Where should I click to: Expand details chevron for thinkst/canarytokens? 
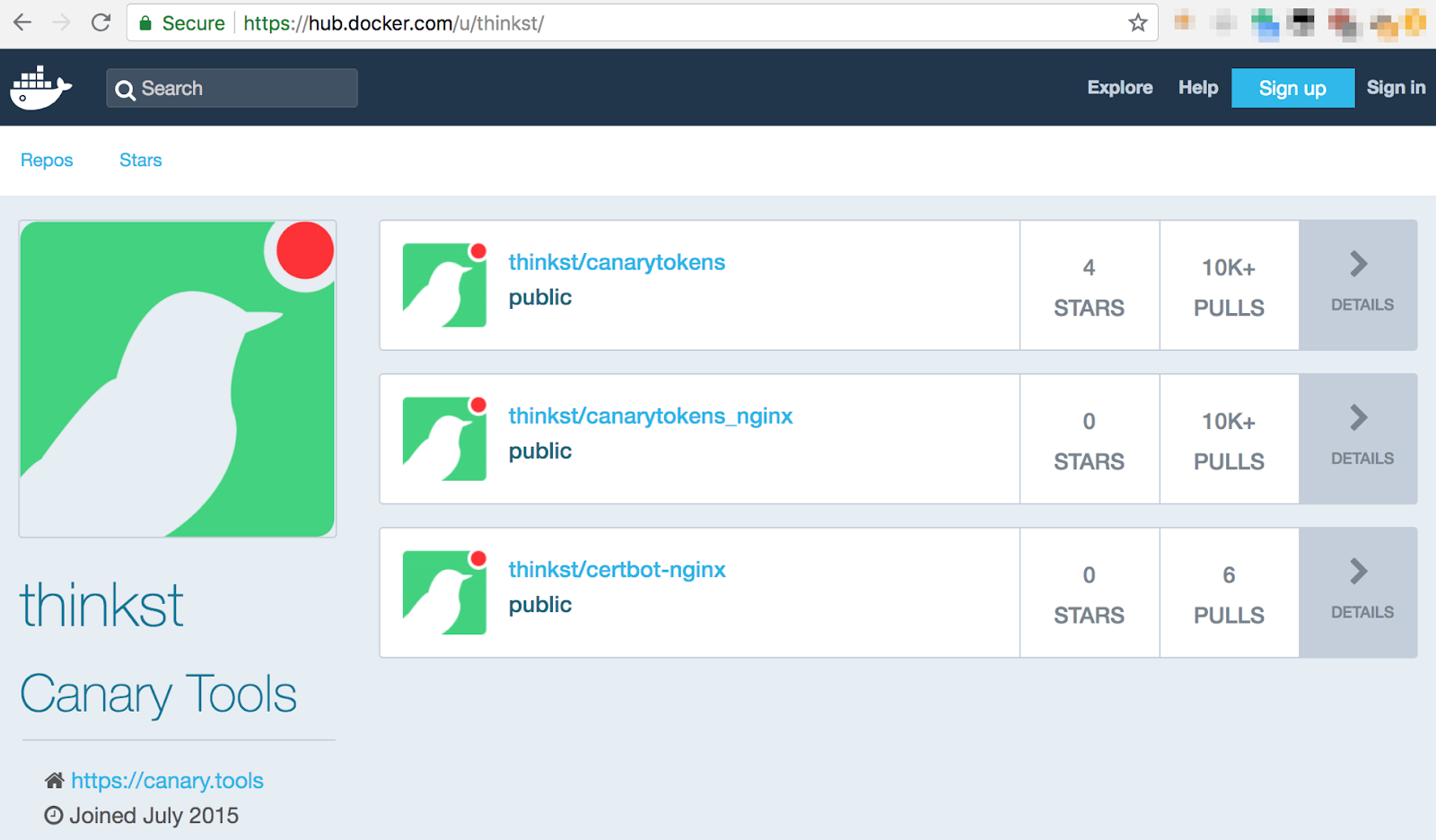pyautogui.click(x=1359, y=264)
